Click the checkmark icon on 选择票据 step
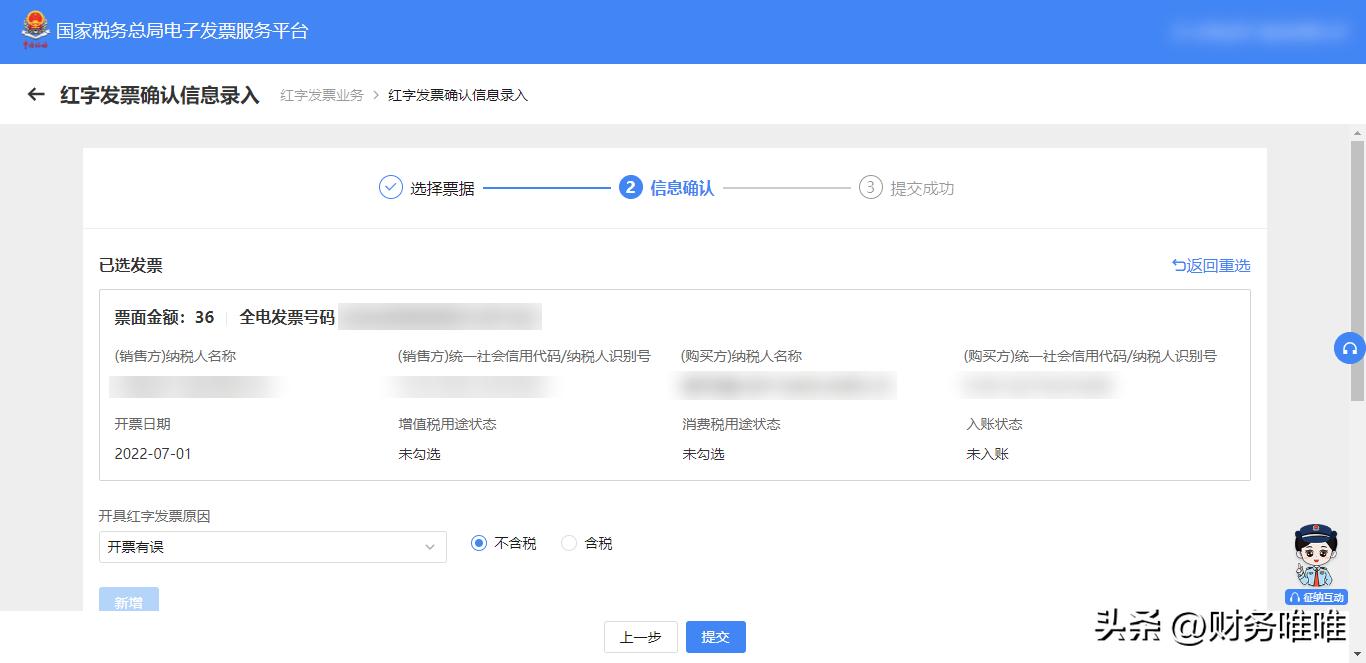 [x=390, y=188]
